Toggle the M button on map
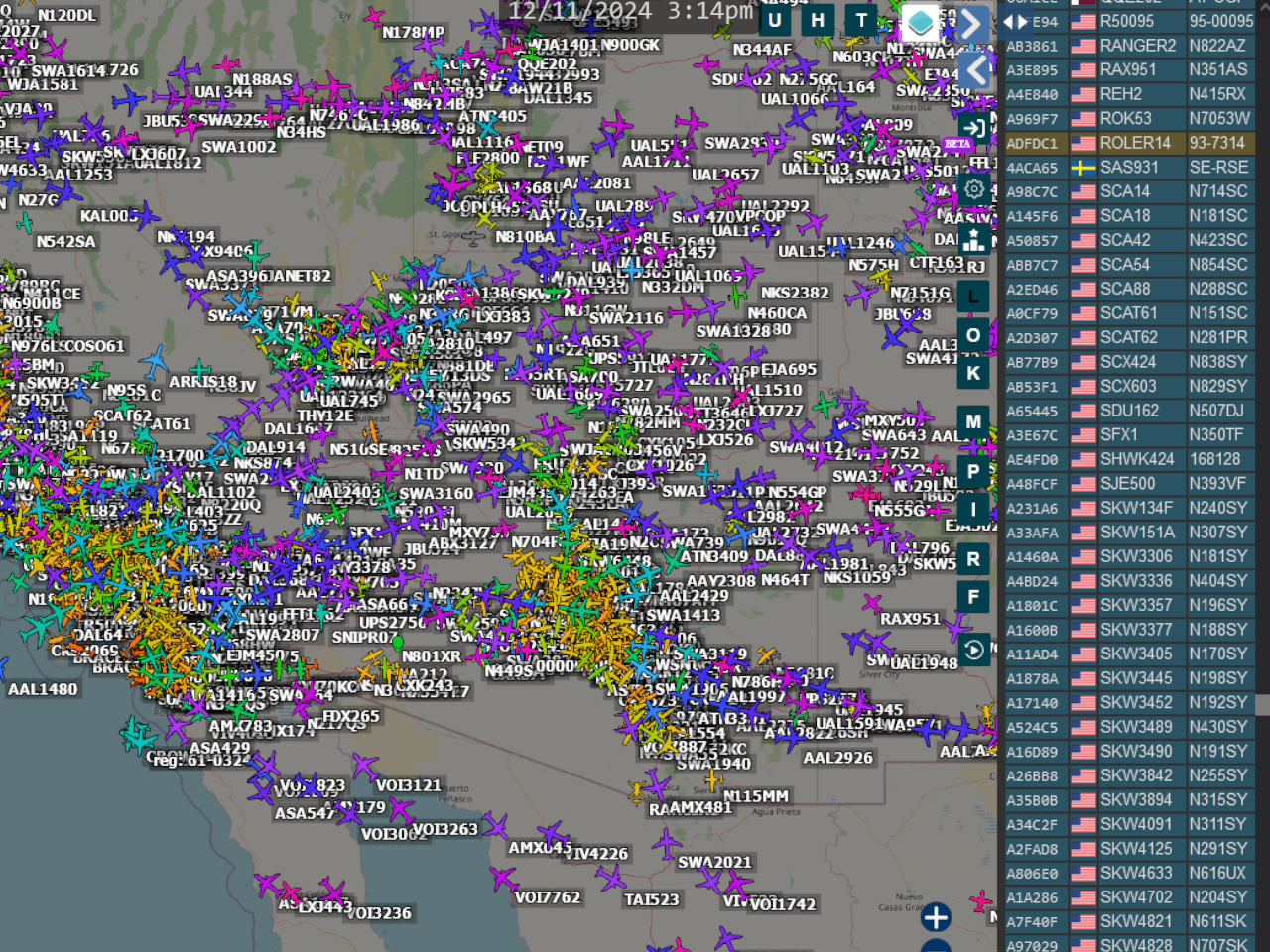This screenshot has height=952, width=1270. [x=973, y=421]
